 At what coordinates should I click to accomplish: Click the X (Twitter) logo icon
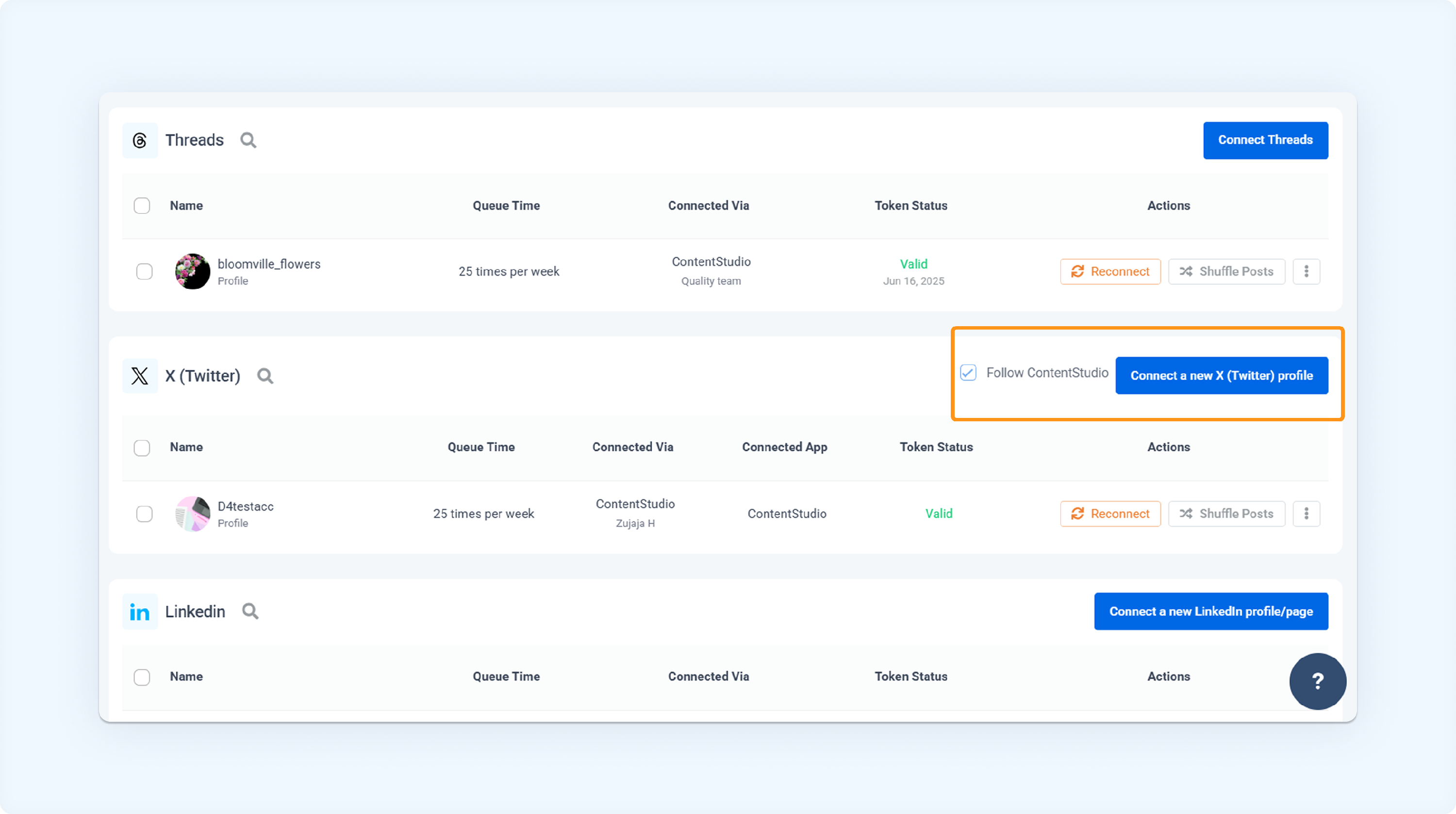tap(140, 376)
